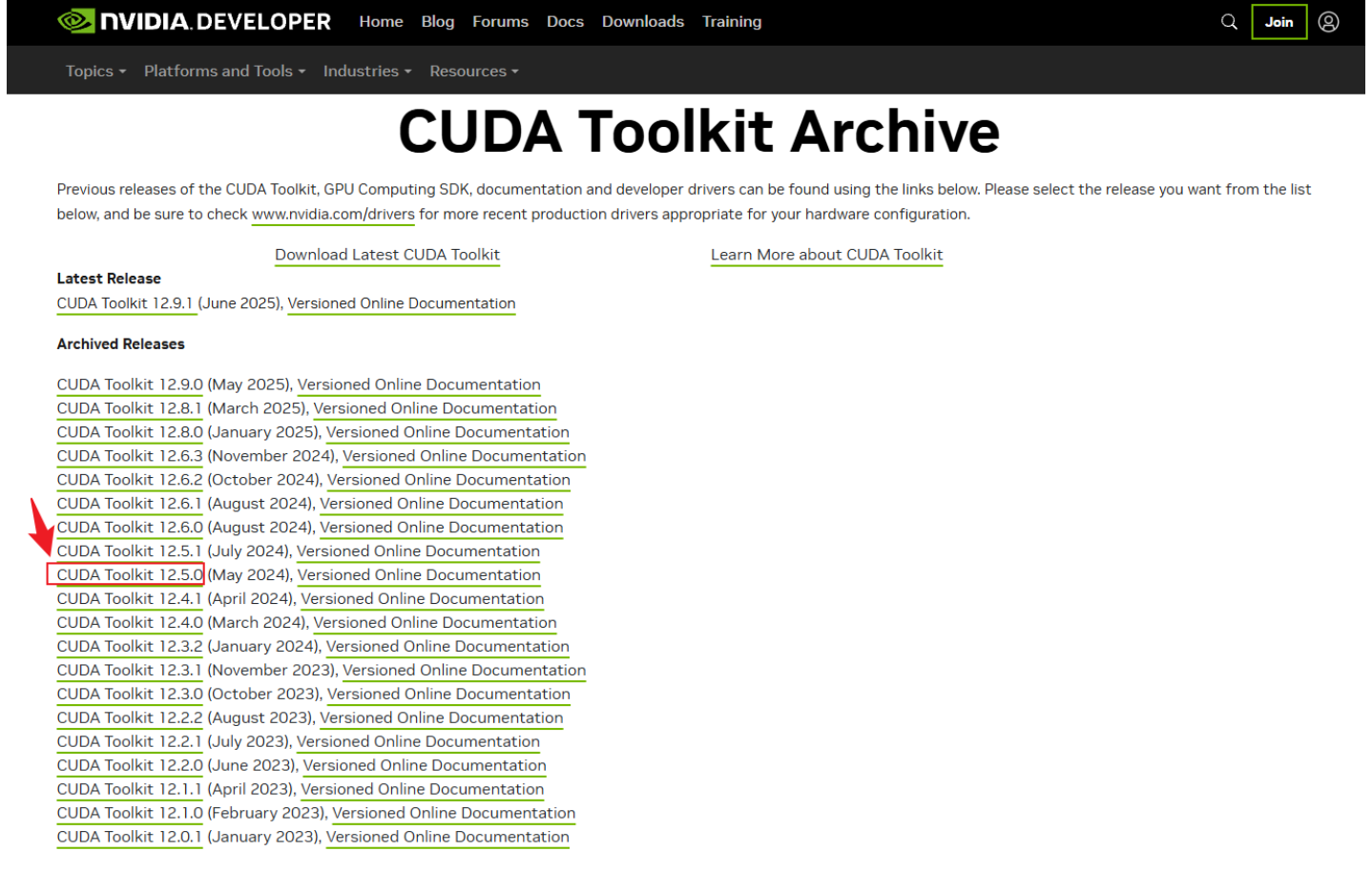1372x872 pixels.
Task: Click Learn More about CUDA Toolkit
Action: pos(825,254)
